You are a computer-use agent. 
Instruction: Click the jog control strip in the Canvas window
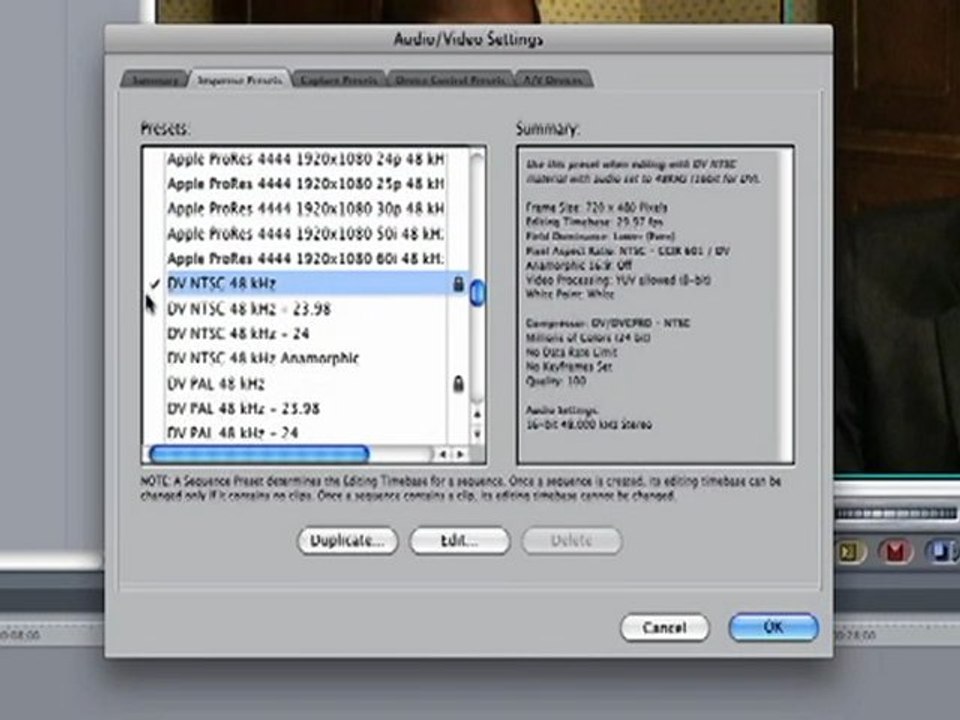896,514
